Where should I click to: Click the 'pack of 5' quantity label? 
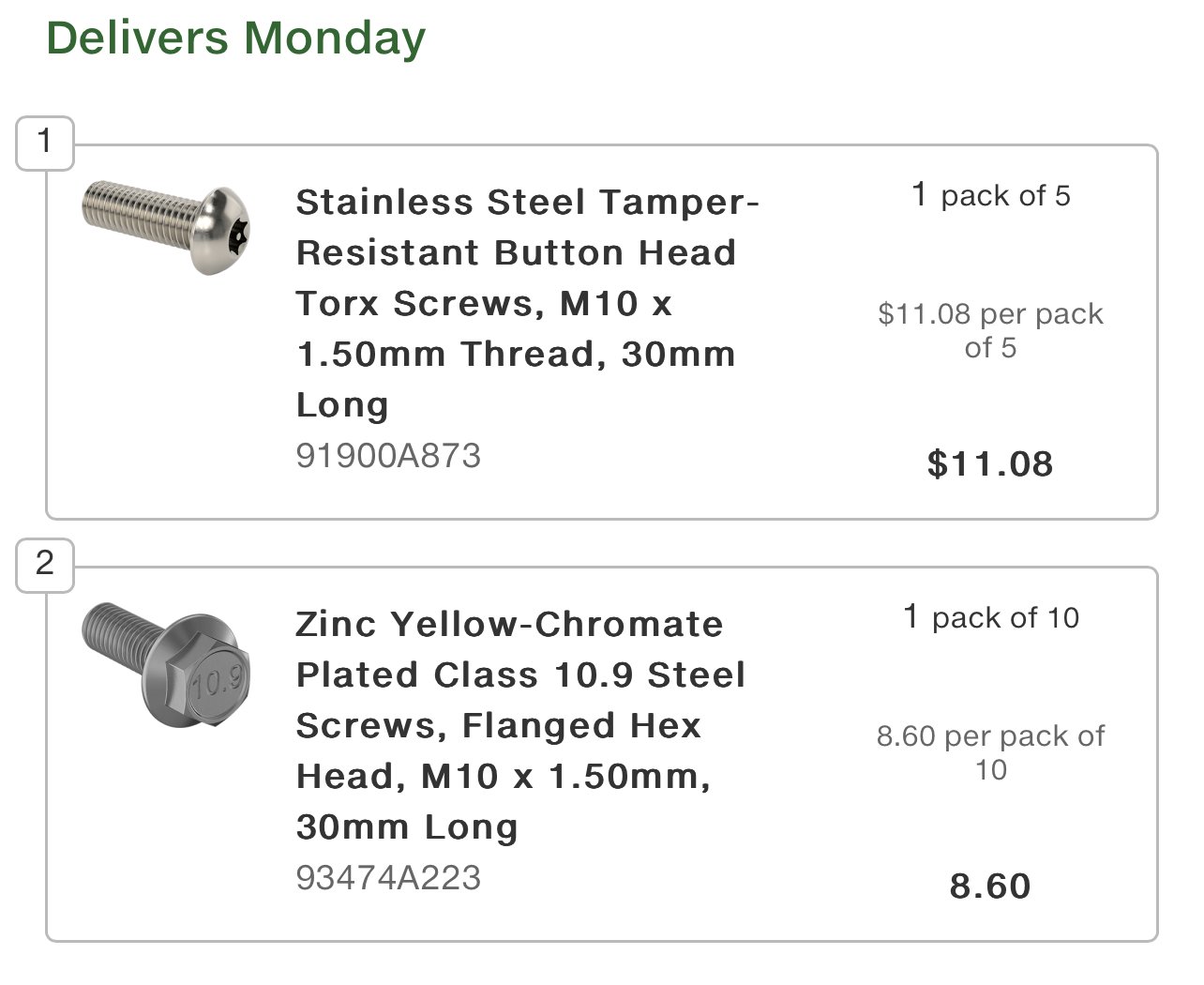[1005, 196]
